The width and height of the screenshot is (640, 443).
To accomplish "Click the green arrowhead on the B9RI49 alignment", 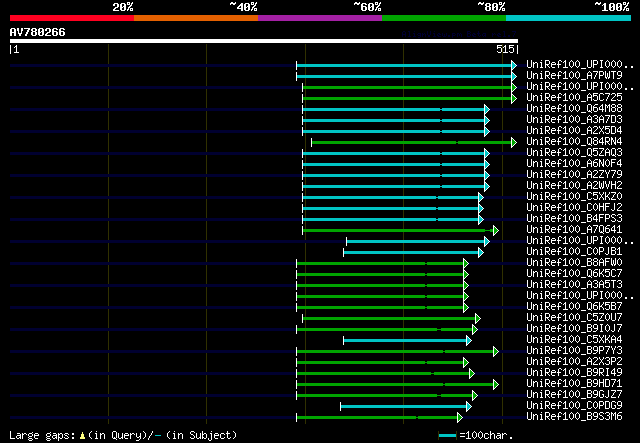I will click(472, 374).
